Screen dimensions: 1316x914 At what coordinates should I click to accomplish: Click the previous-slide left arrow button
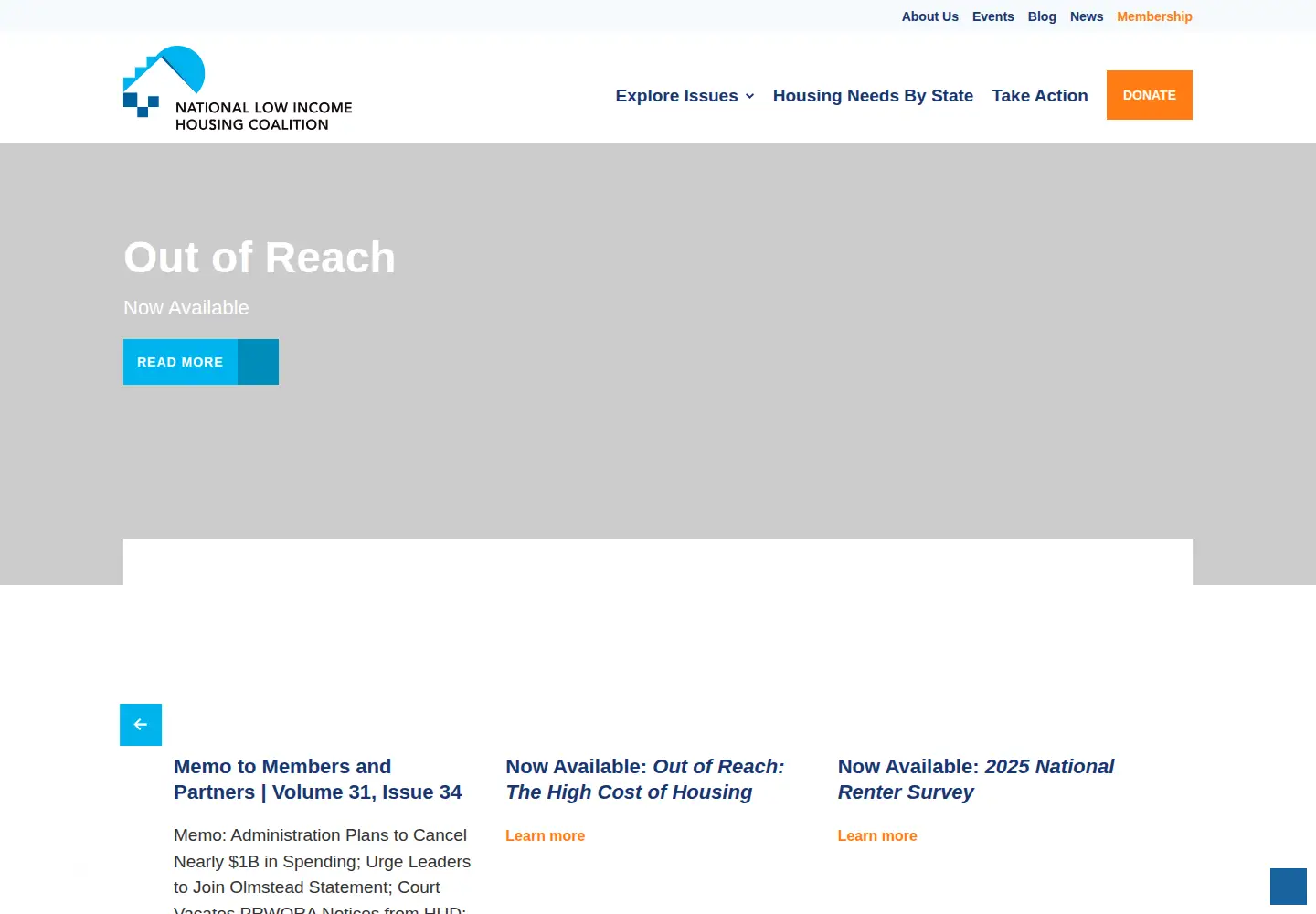click(141, 725)
